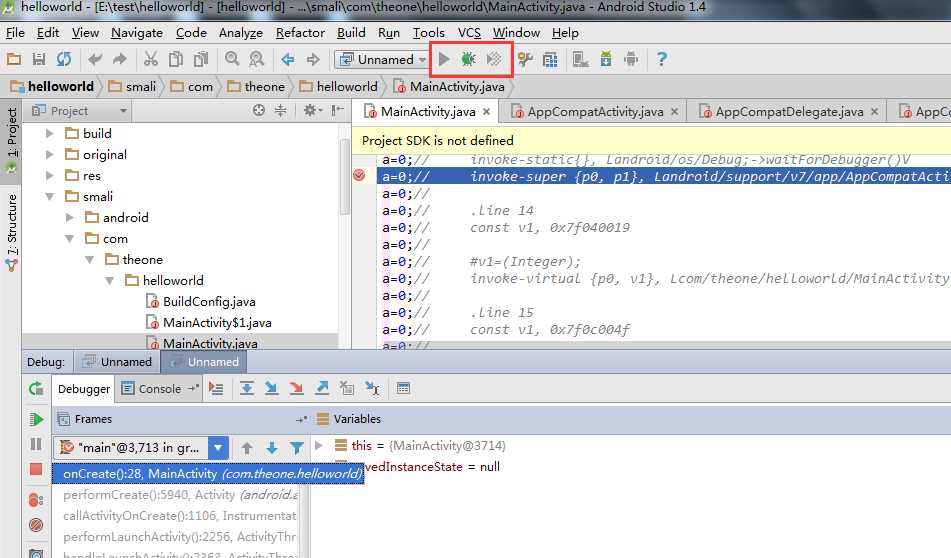The image size is (951, 558).
Task: Open BuildConfig.java in project tree
Action: [x=201, y=301]
